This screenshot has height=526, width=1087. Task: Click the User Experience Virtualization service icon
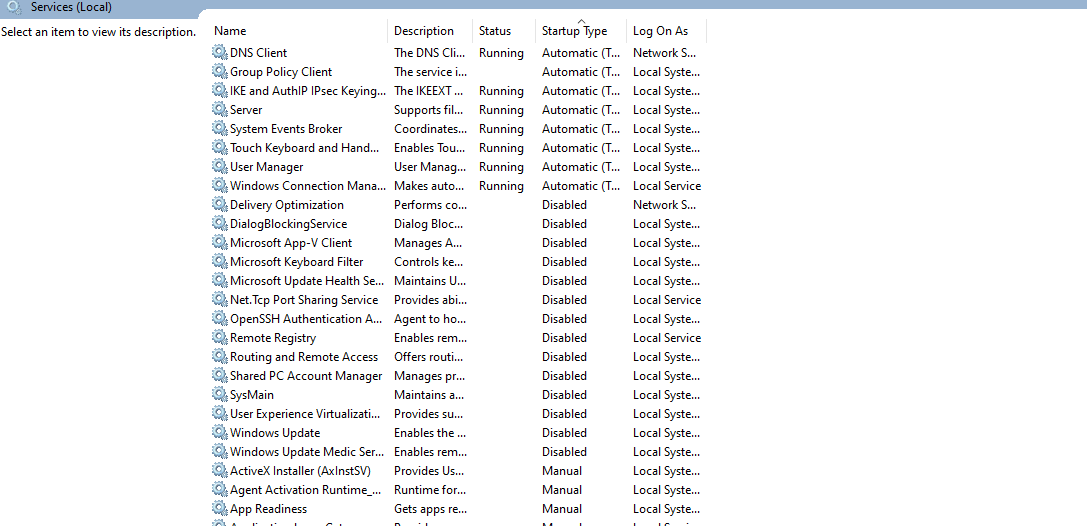pos(220,414)
